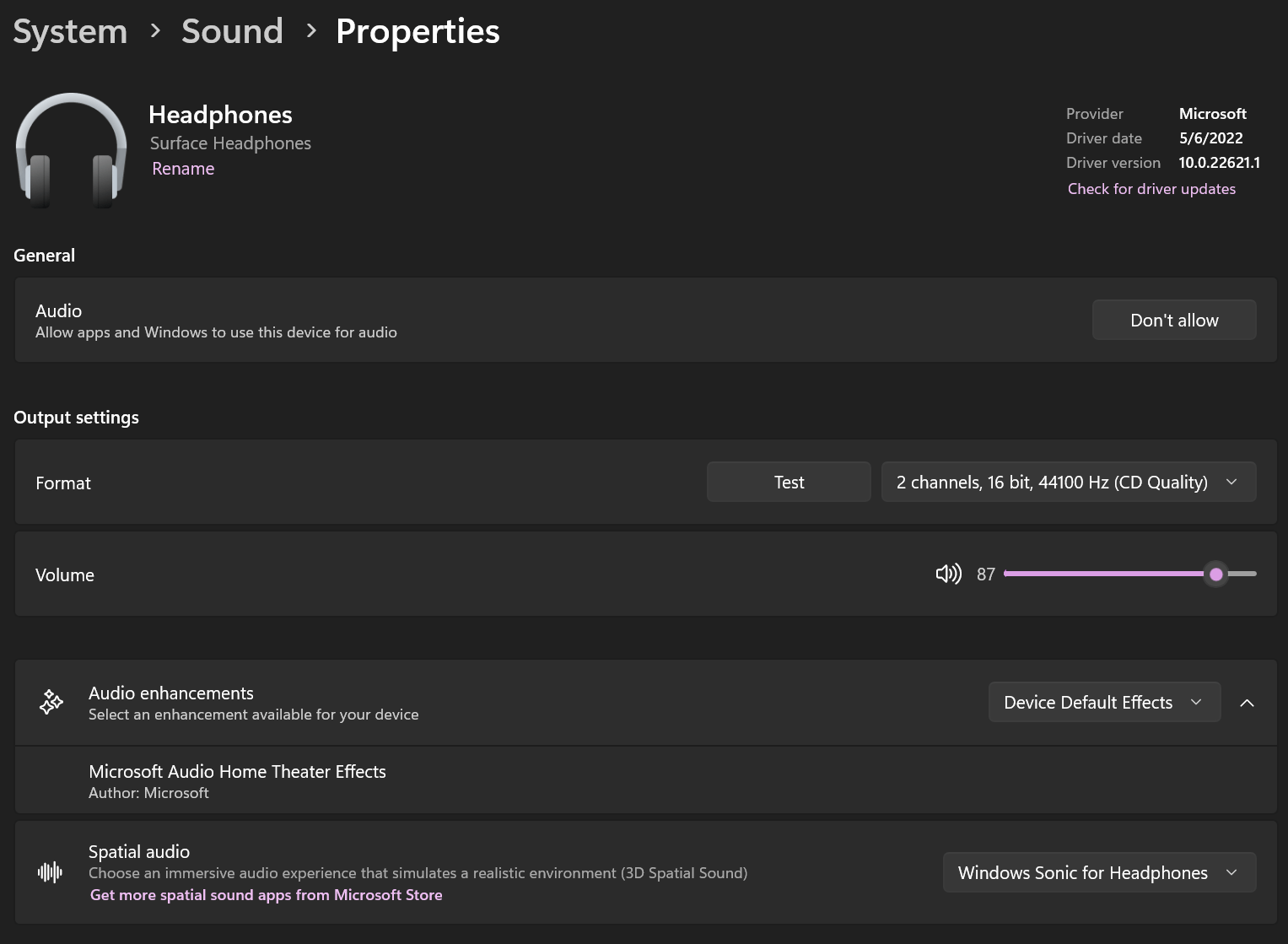1288x944 pixels.
Task: Check for driver updates
Action: pos(1151,189)
